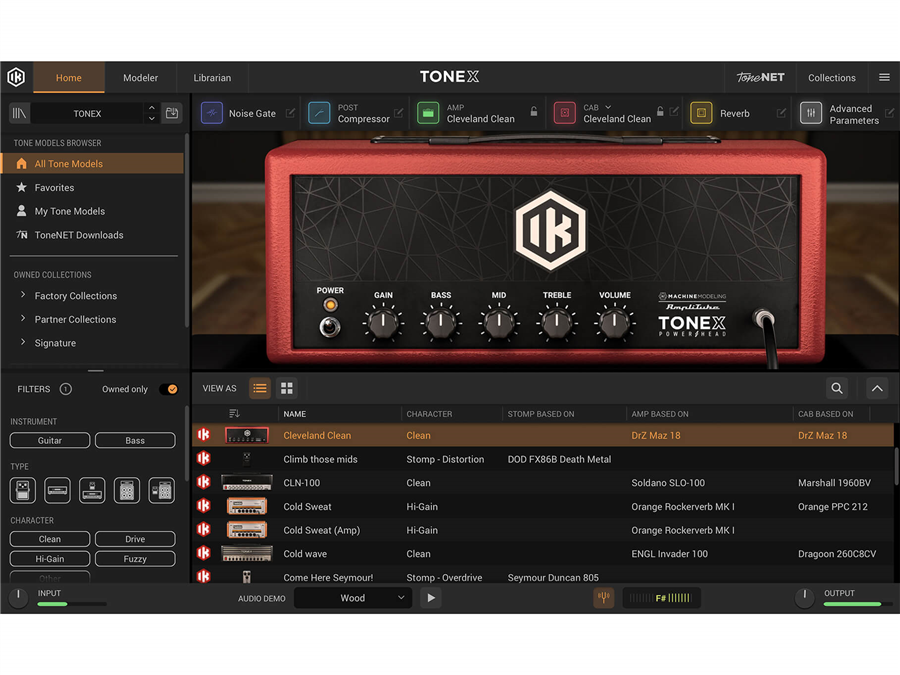This screenshot has width=900, height=675.
Task: Switch to the Modeler tab
Action: pos(141,77)
